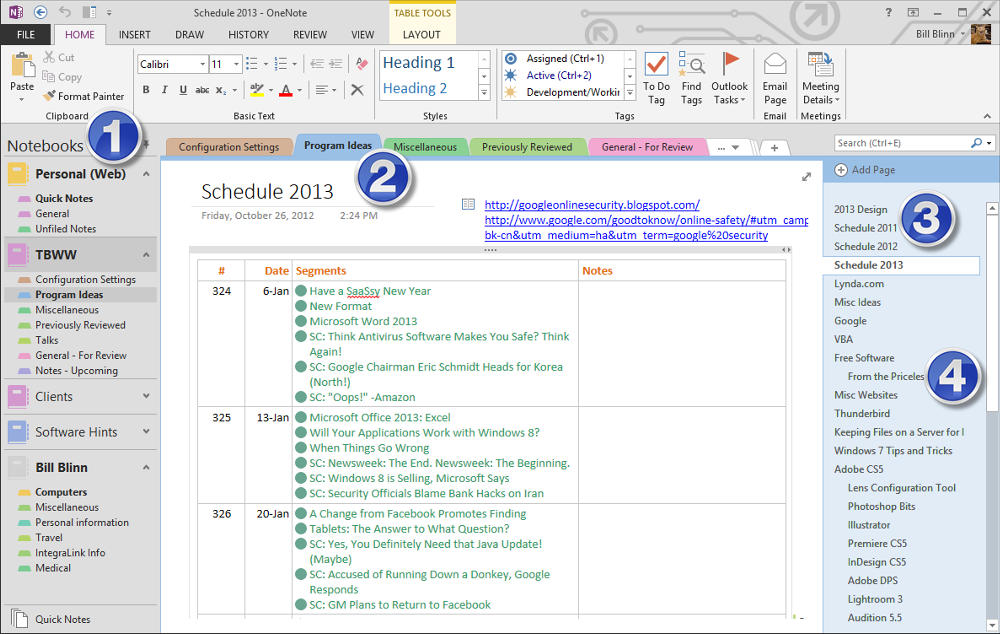Select the Configuration Settings section tab
The height and width of the screenshot is (634, 1000).
point(229,147)
